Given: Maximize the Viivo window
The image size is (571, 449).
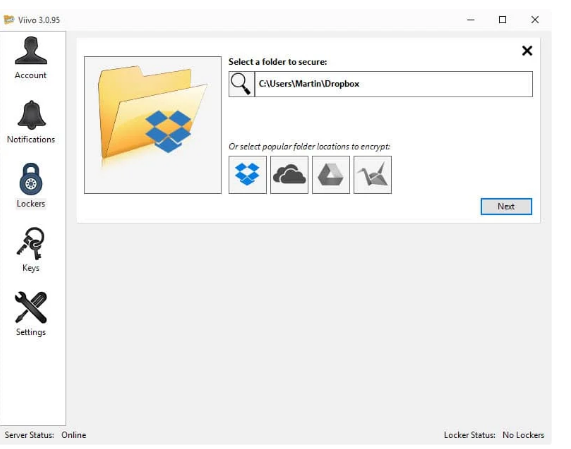Looking at the screenshot, I should [503, 20].
